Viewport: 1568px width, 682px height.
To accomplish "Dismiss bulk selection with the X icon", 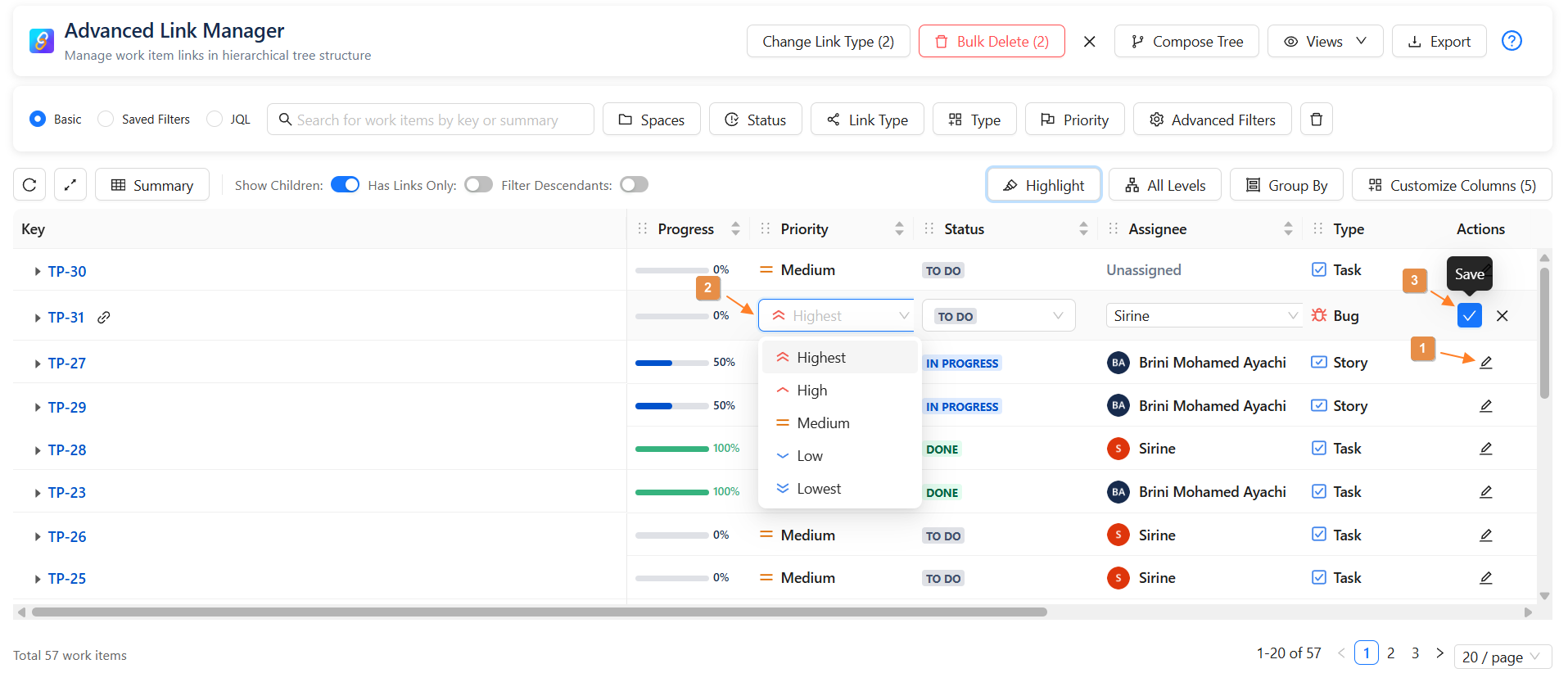I will tap(1089, 42).
